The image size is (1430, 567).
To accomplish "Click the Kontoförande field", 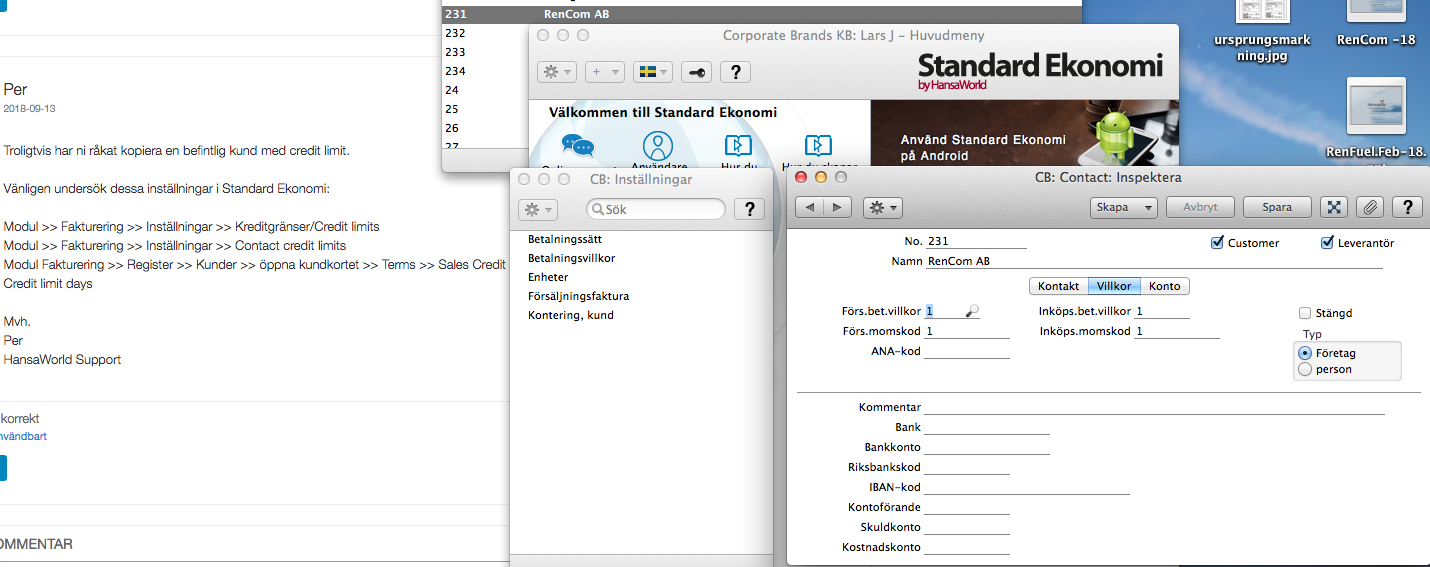I will point(967,507).
